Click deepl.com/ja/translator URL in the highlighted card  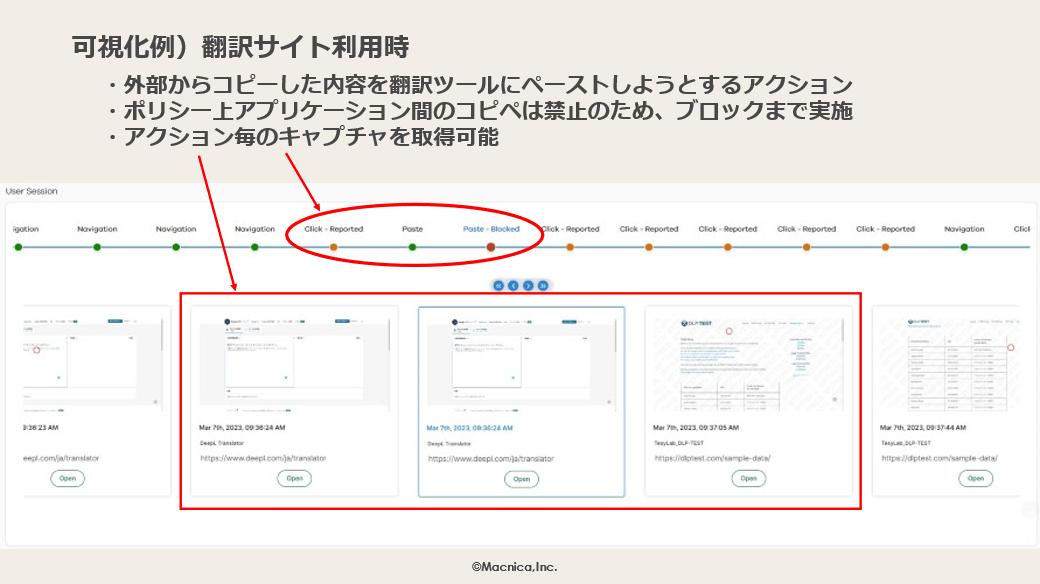click(x=491, y=459)
